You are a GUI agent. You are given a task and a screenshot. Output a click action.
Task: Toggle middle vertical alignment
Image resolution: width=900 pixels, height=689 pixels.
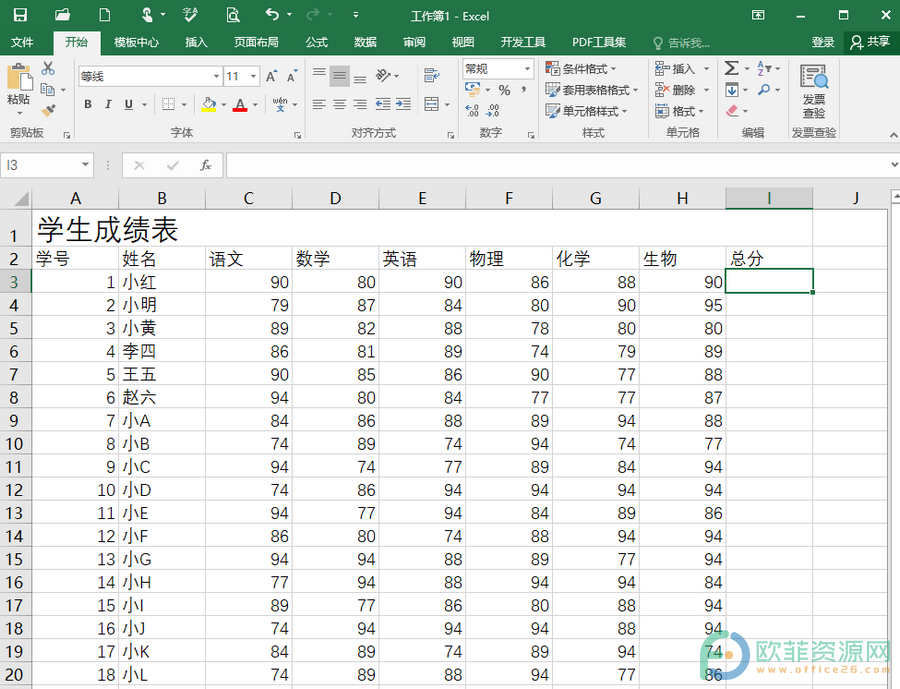340,75
